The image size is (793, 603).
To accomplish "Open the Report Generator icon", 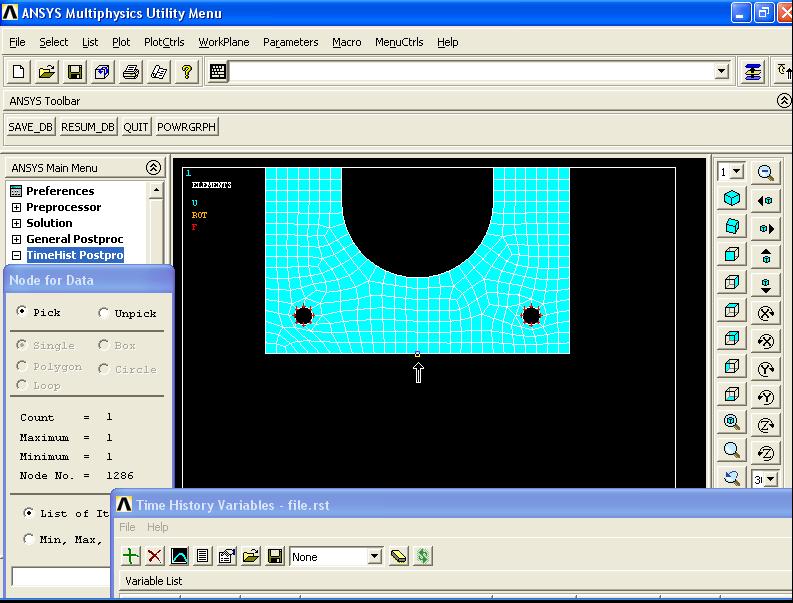I will pos(158,72).
